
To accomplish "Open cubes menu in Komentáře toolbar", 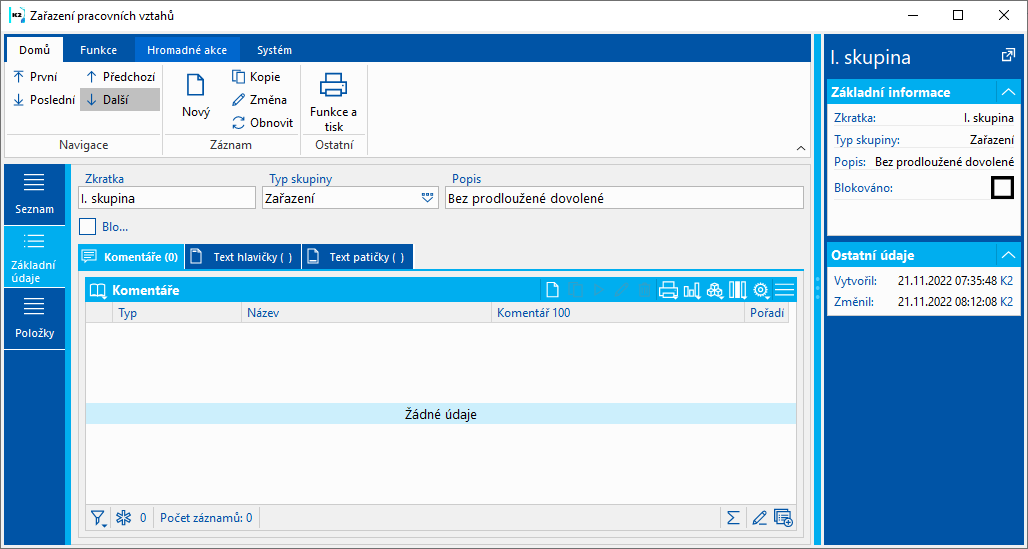I will pos(715,290).
